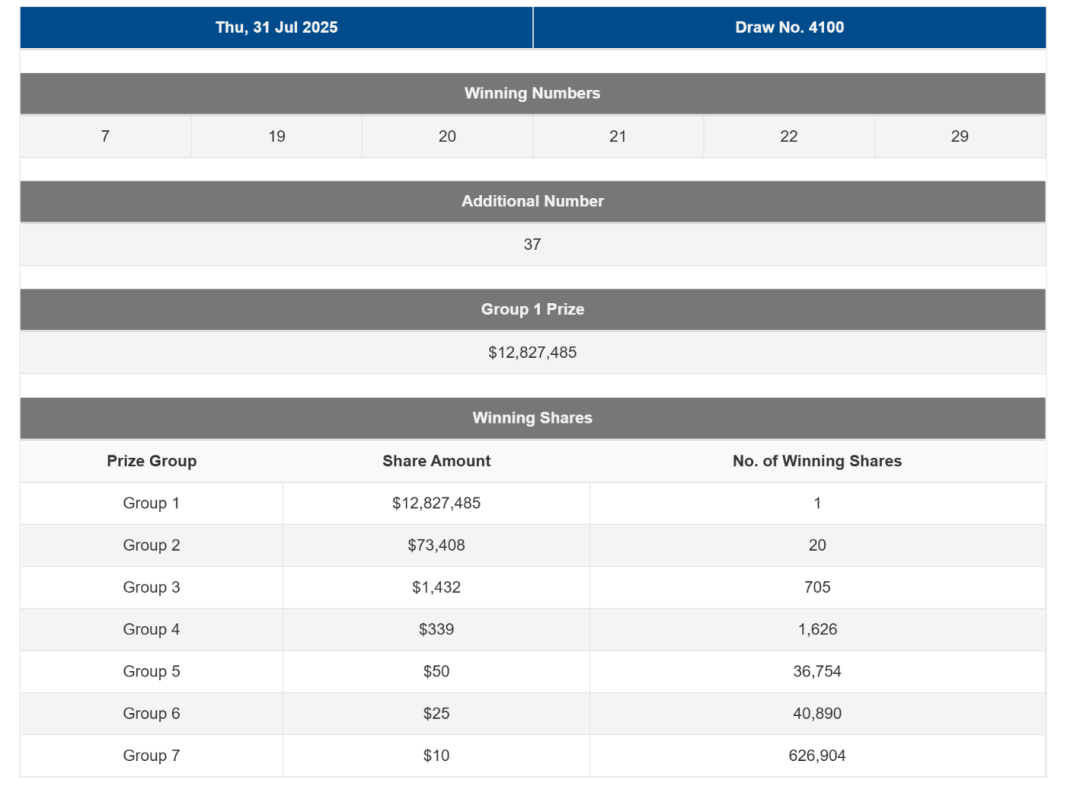Click the Additional Number header
The height and width of the screenshot is (809, 1080).
(x=532, y=202)
